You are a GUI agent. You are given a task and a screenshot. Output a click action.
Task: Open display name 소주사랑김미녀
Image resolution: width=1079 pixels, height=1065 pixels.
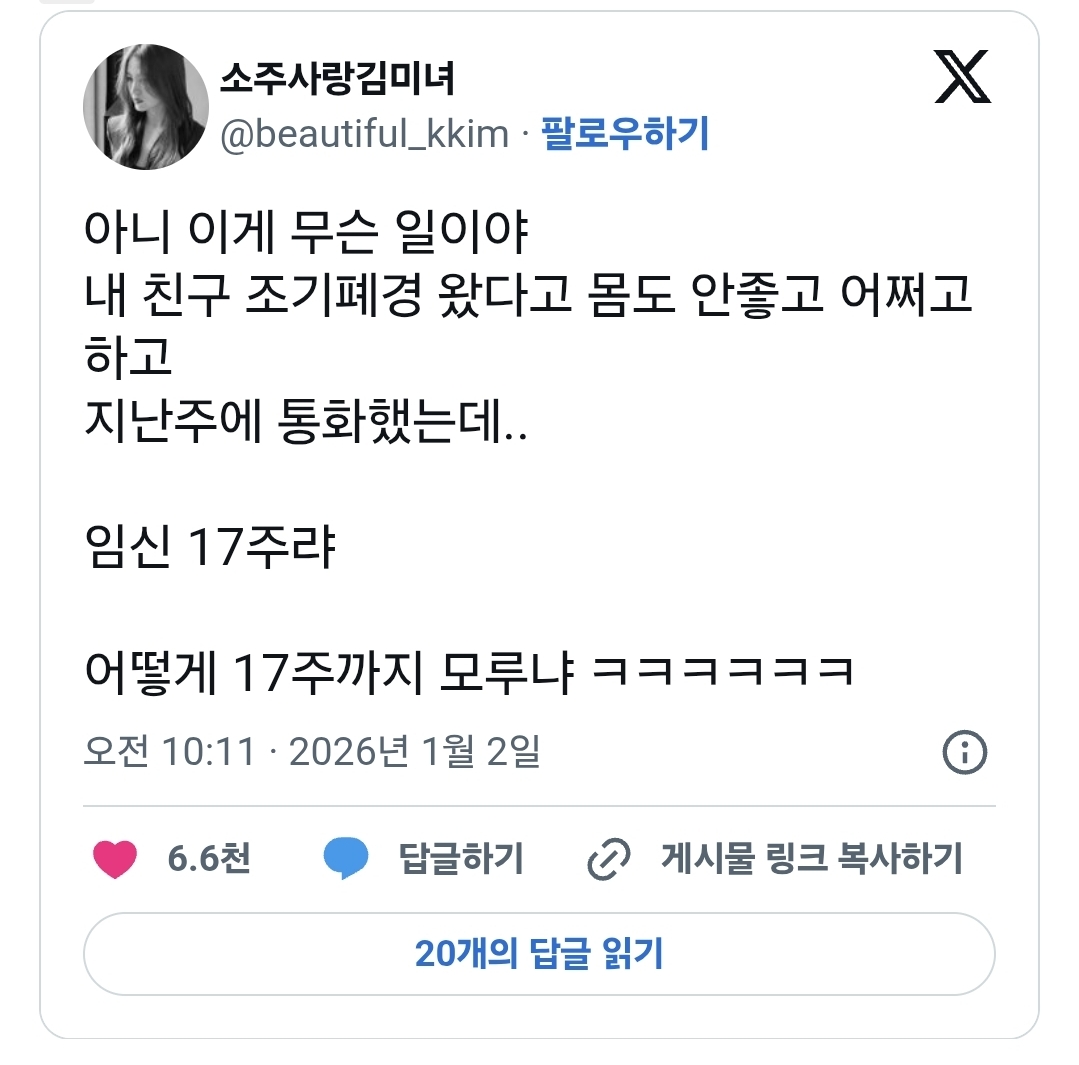click(x=337, y=78)
